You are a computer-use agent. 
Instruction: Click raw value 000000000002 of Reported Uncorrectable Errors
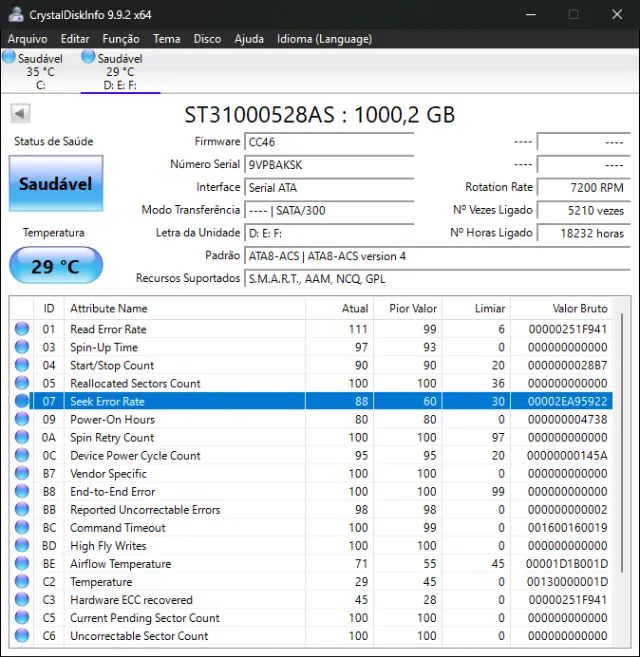pos(567,510)
